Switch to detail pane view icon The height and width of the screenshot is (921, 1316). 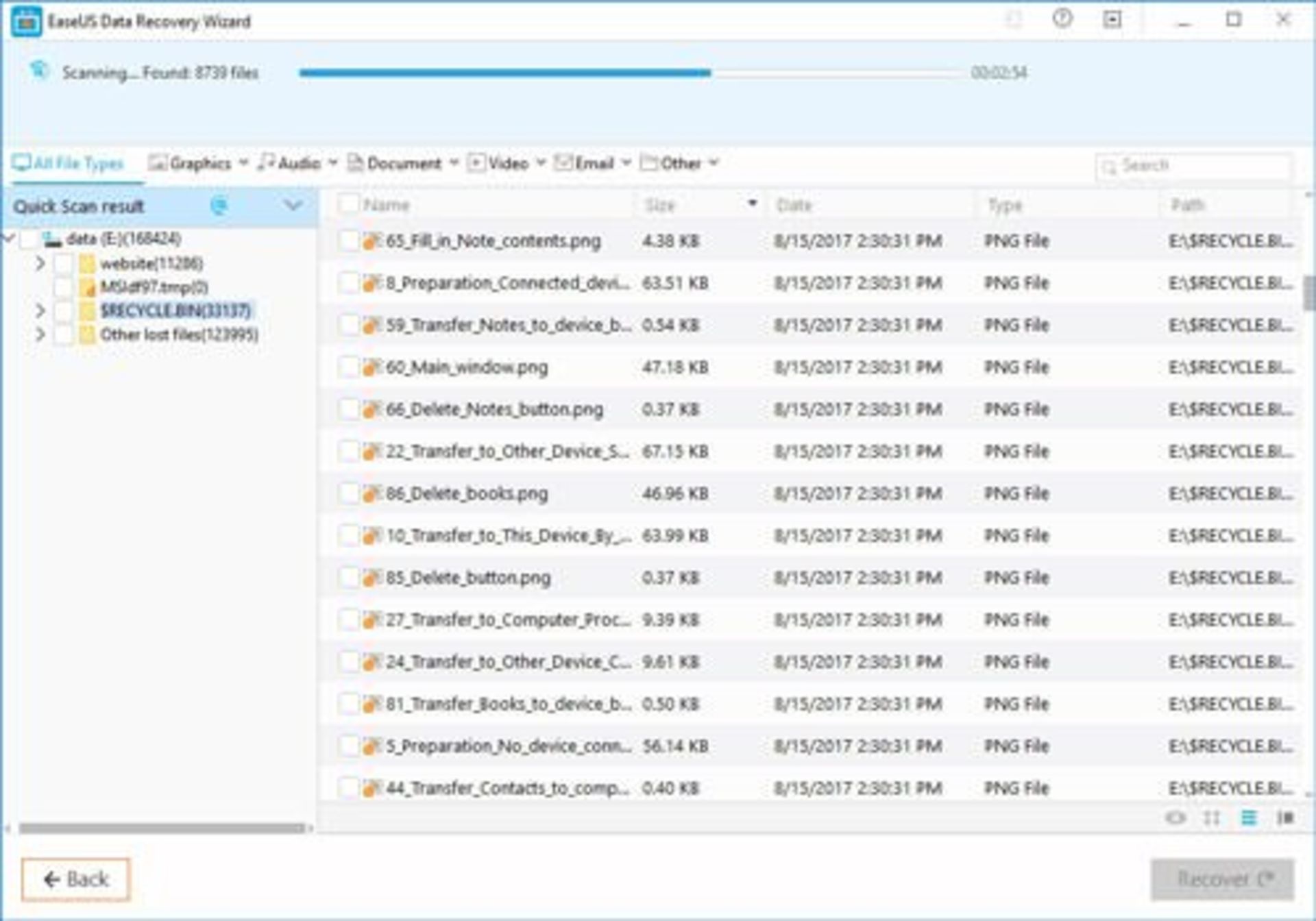coord(1285,818)
